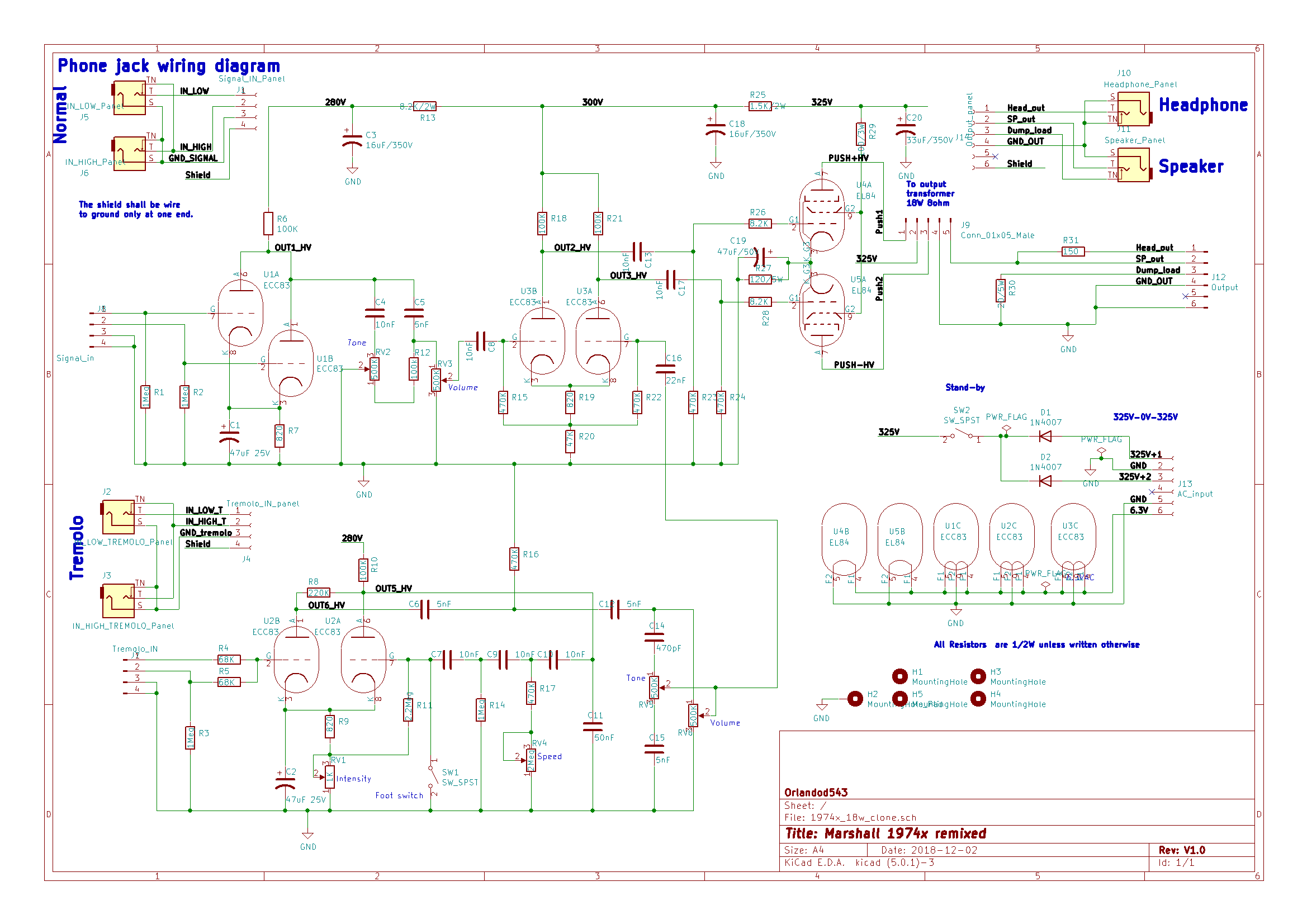Click the vertical 'Tremolo' section label
Image resolution: width=1307 pixels, height=924 pixels.
pos(77,548)
